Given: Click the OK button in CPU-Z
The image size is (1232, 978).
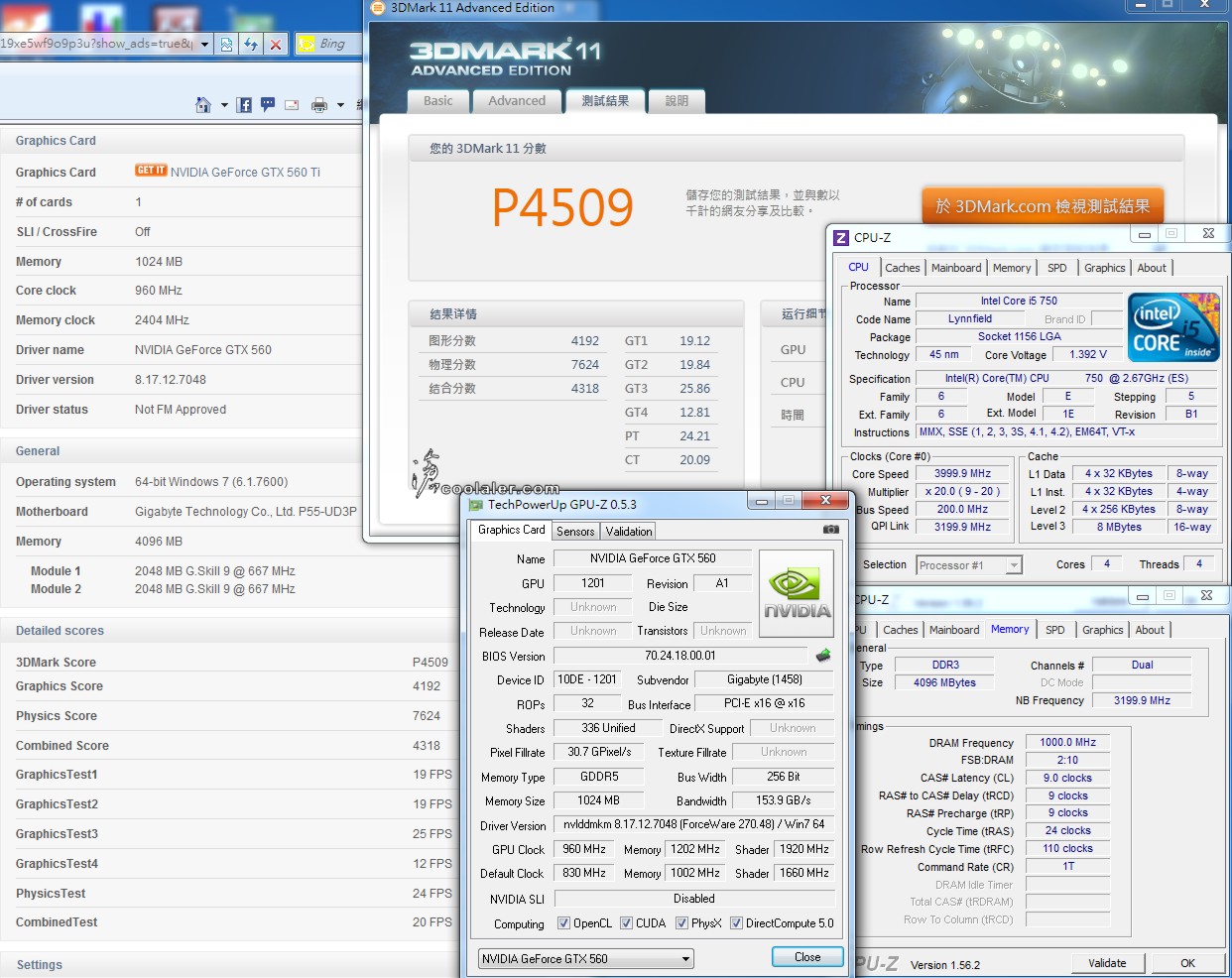Looking at the screenshot, I should [x=1187, y=963].
